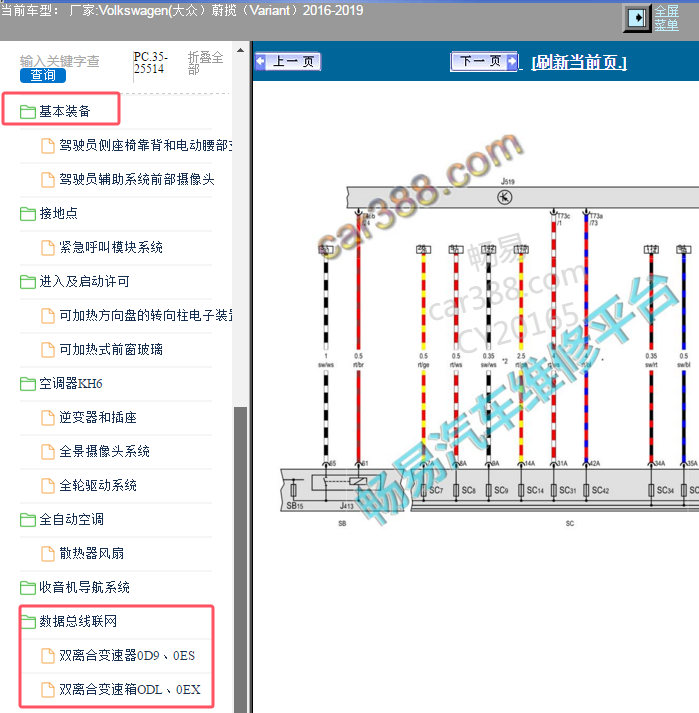Viewport: 699px width, 713px height.
Task: Open 全景摄像头系统 document
Action: click(104, 451)
